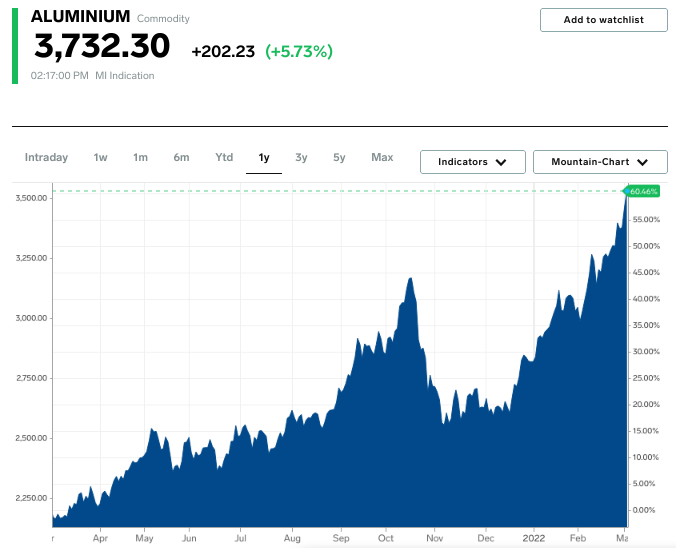
Task: Click the 40.00% right-axis label
Action: tap(646, 299)
